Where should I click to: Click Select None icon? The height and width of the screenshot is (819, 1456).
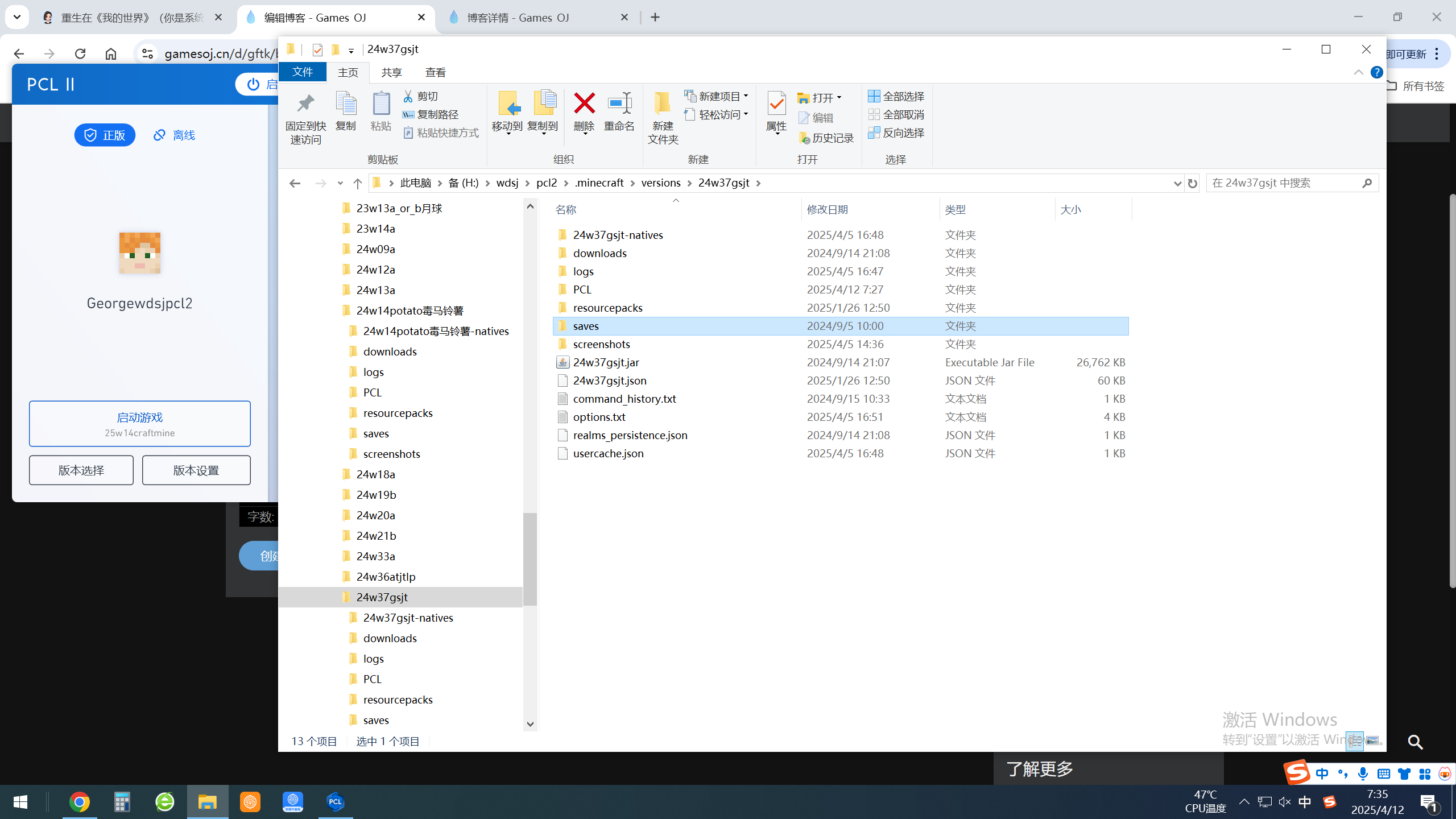coord(874,114)
